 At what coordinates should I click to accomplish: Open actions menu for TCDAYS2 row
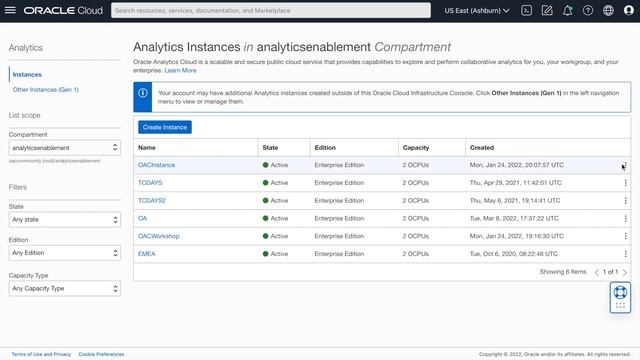pos(625,200)
